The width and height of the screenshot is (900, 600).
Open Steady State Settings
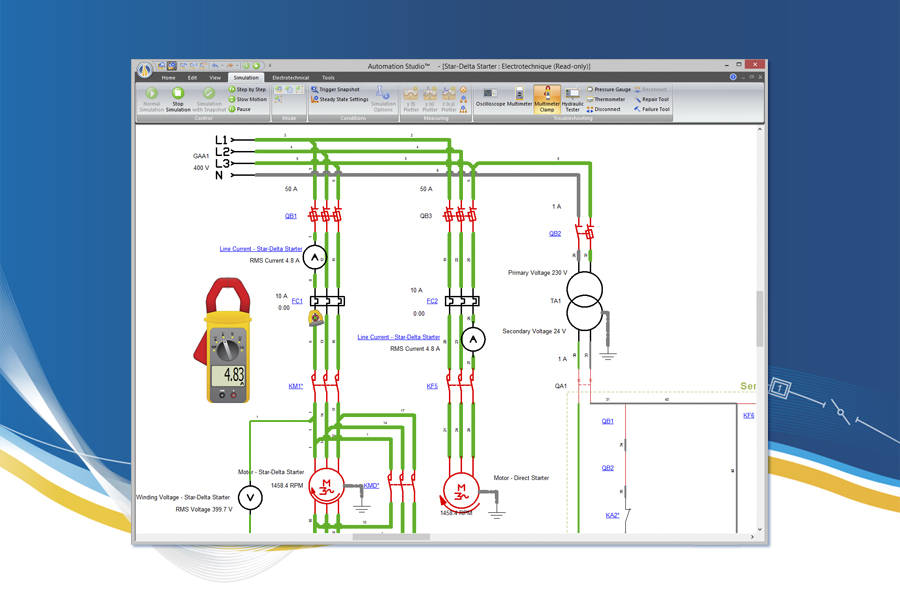(340, 99)
